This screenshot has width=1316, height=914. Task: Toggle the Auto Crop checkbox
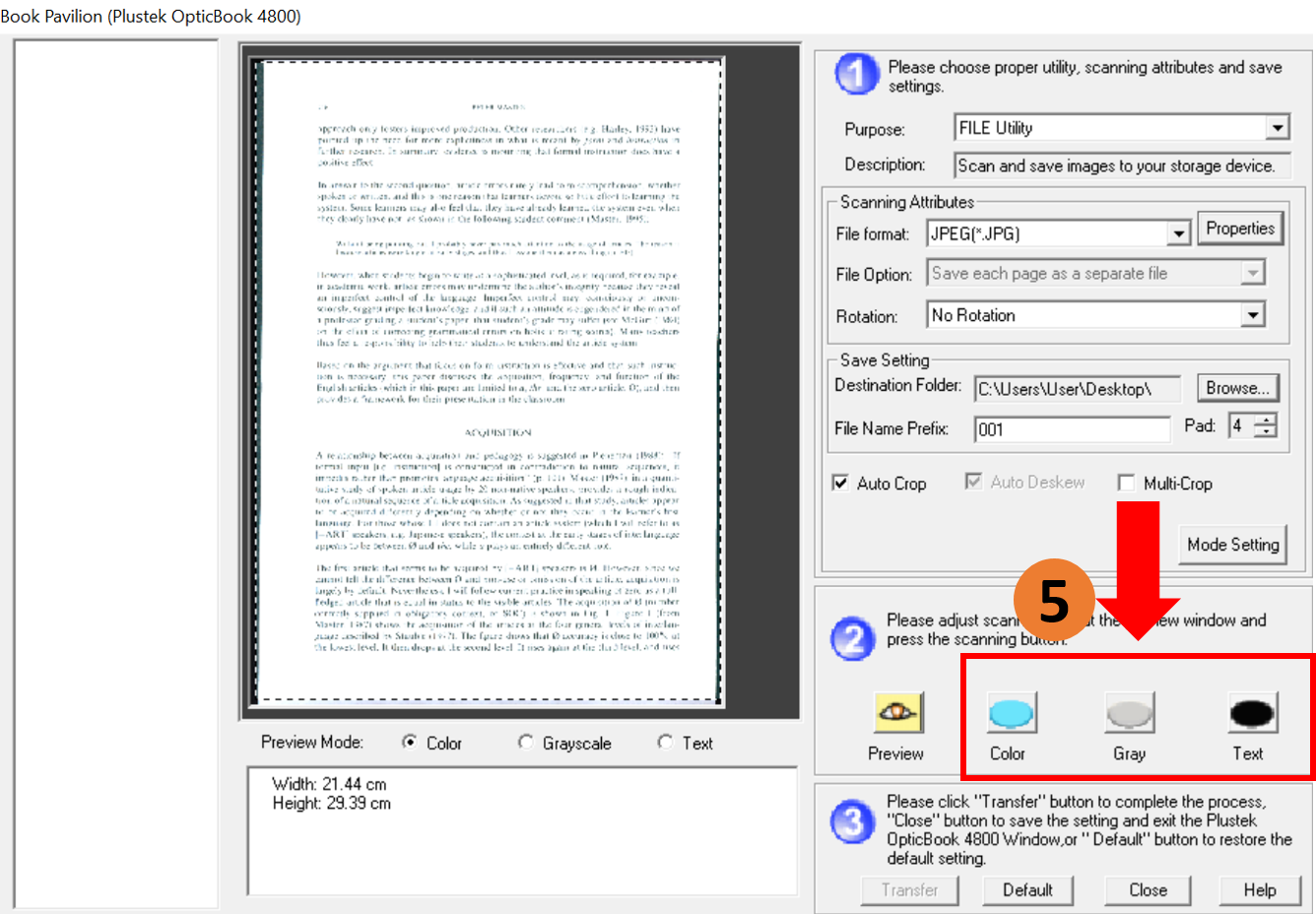click(x=840, y=483)
